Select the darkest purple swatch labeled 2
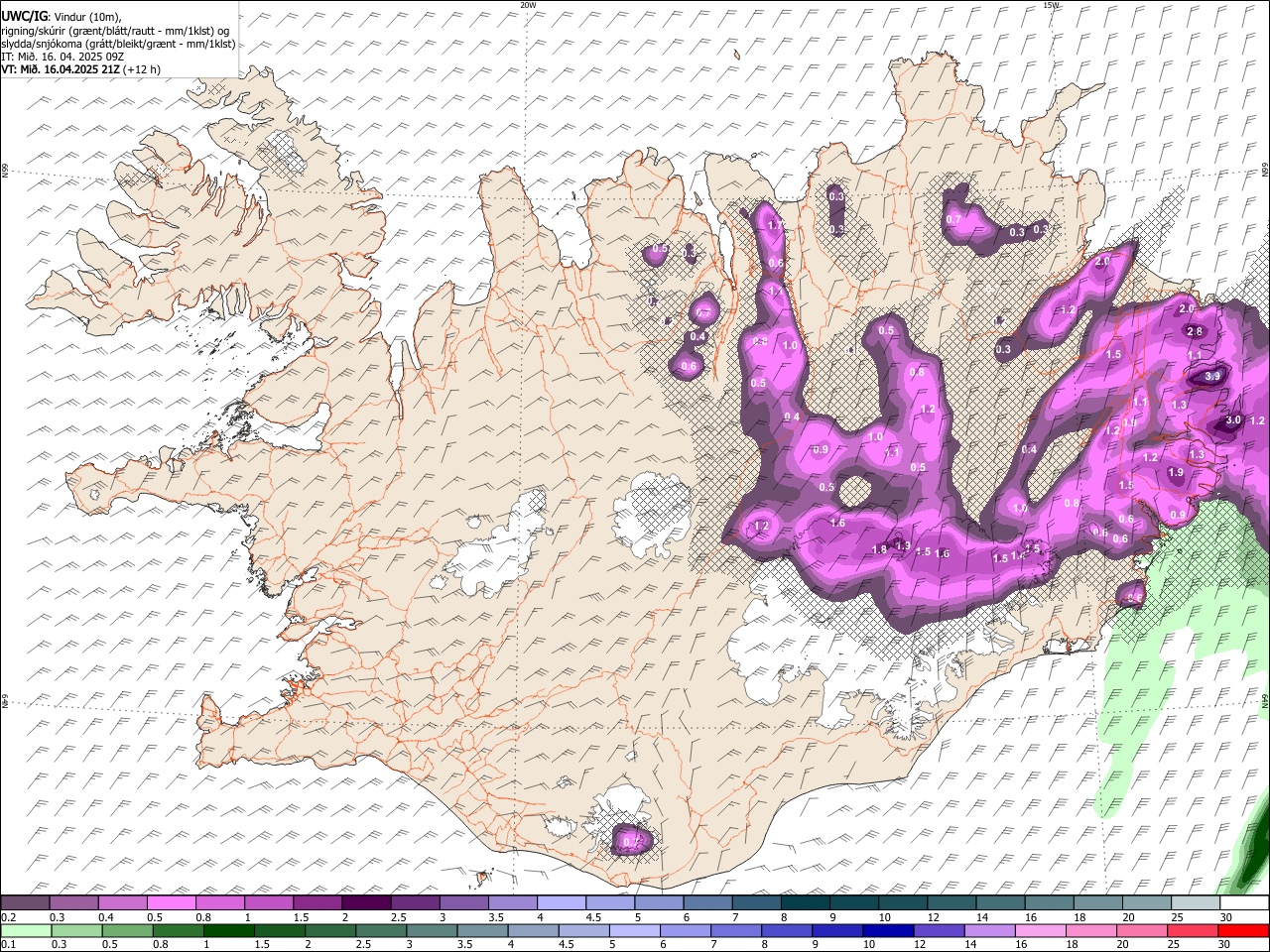The height and width of the screenshot is (952, 1270). 366,903
